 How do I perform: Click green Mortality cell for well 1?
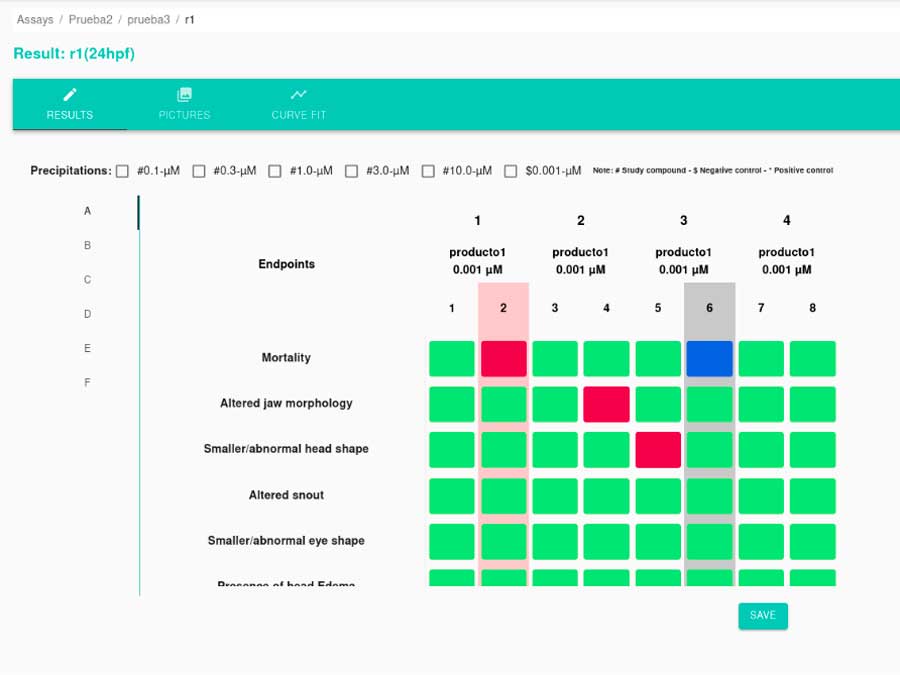coord(452,359)
